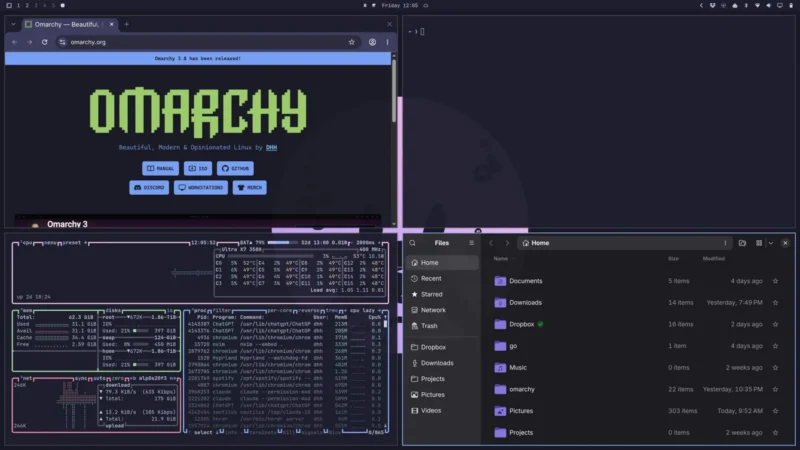This screenshot has width=800, height=450.
Task: Open the MERCH button
Action: click(249, 188)
